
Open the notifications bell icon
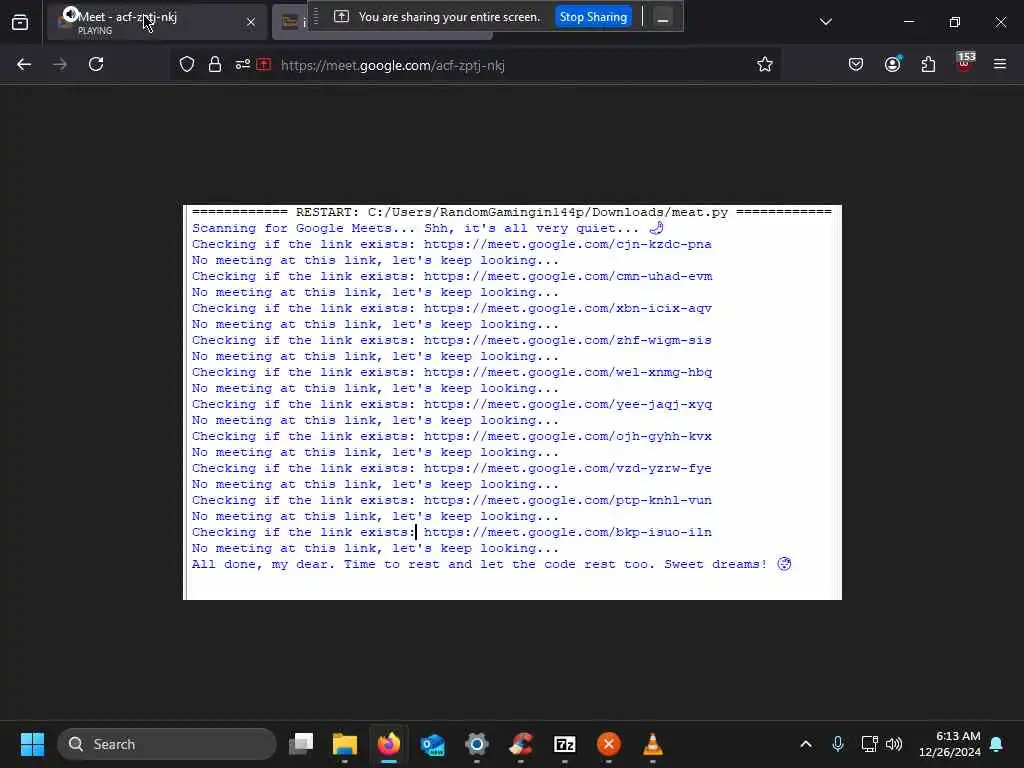[x=997, y=744]
